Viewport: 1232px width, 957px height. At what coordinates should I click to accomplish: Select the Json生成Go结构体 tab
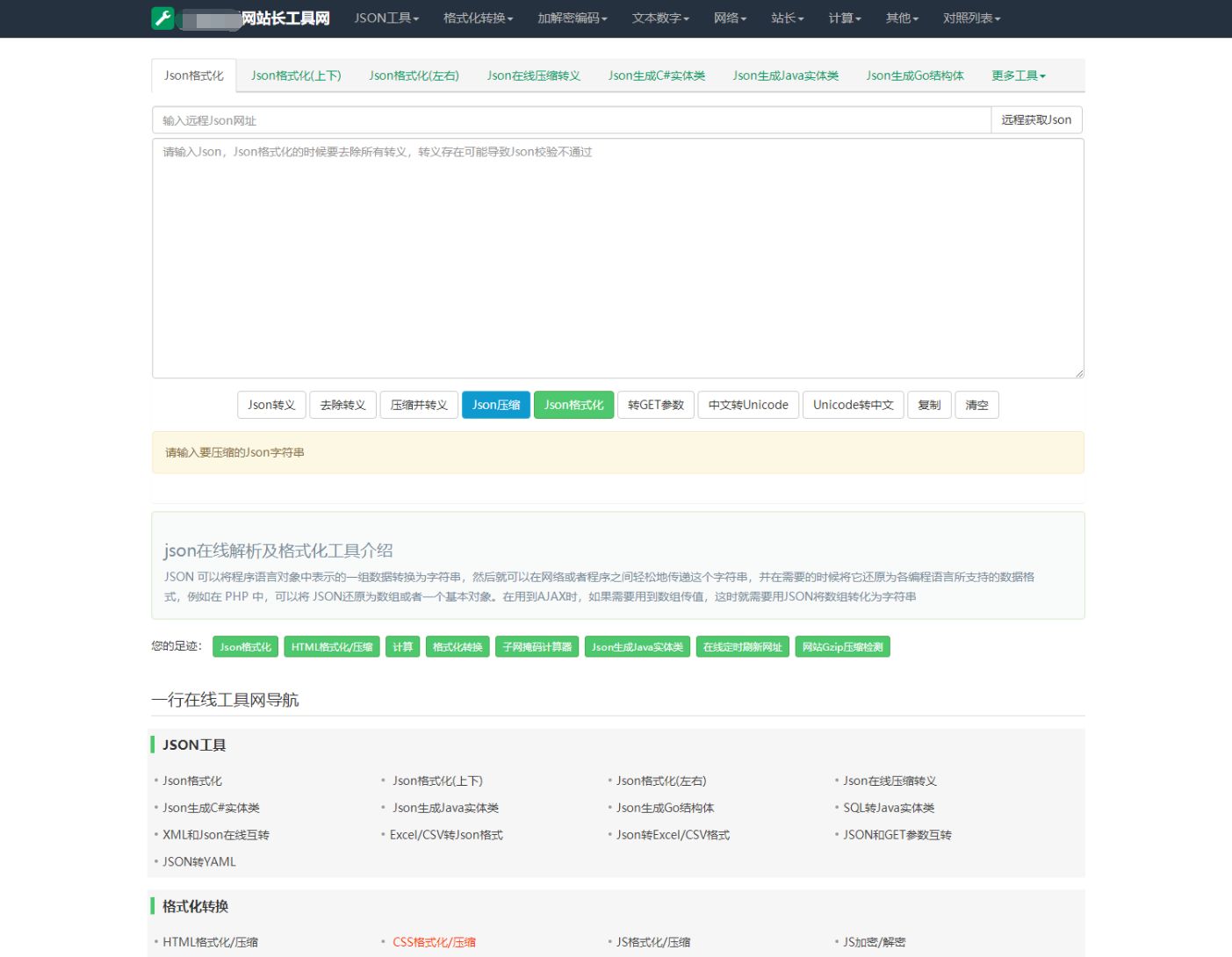pos(914,76)
